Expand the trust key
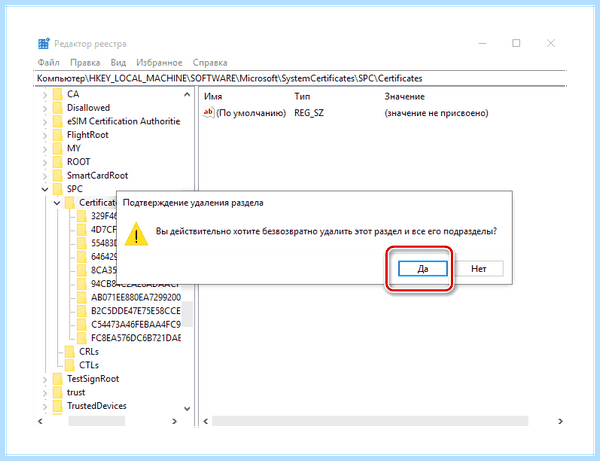 (45, 393)
